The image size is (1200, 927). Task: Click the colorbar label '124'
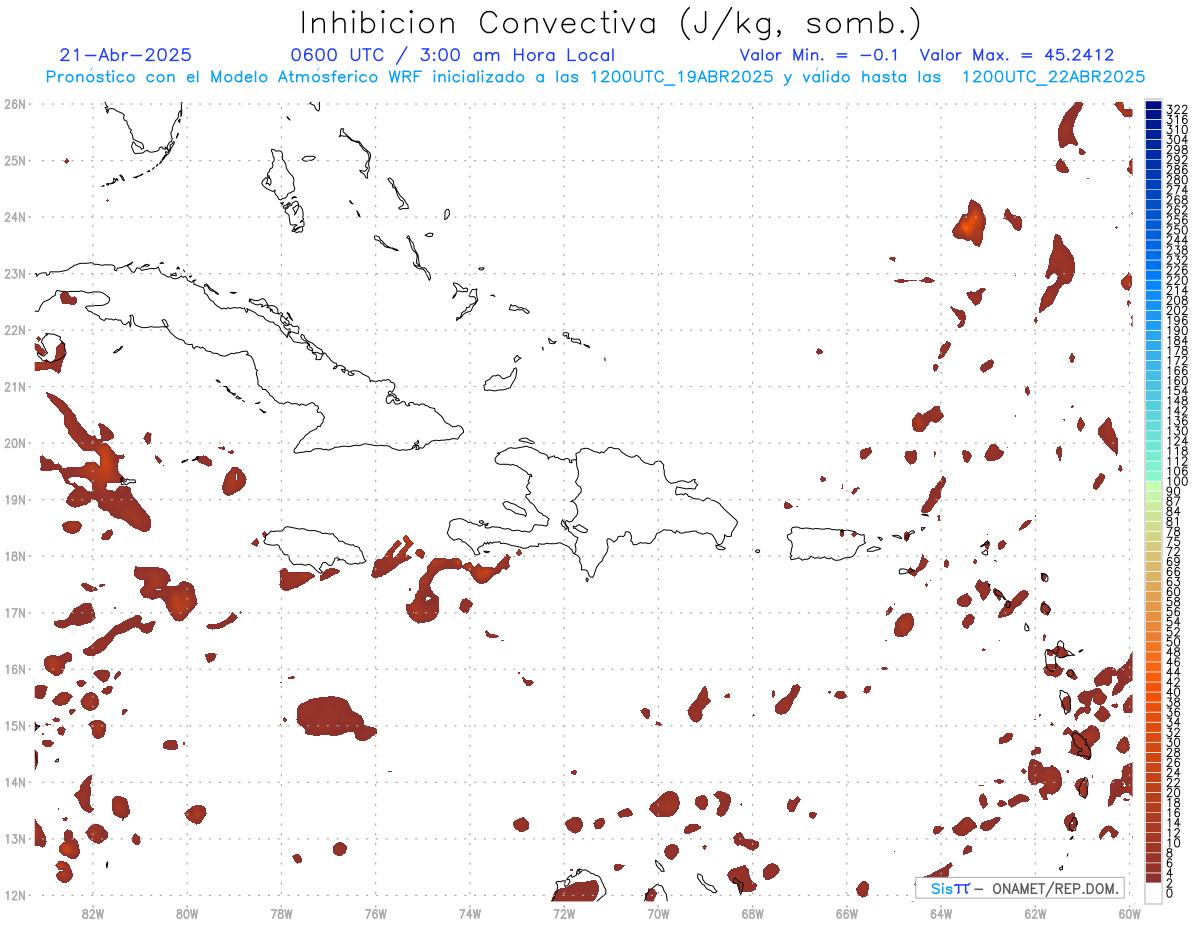tap(1177, 441)
